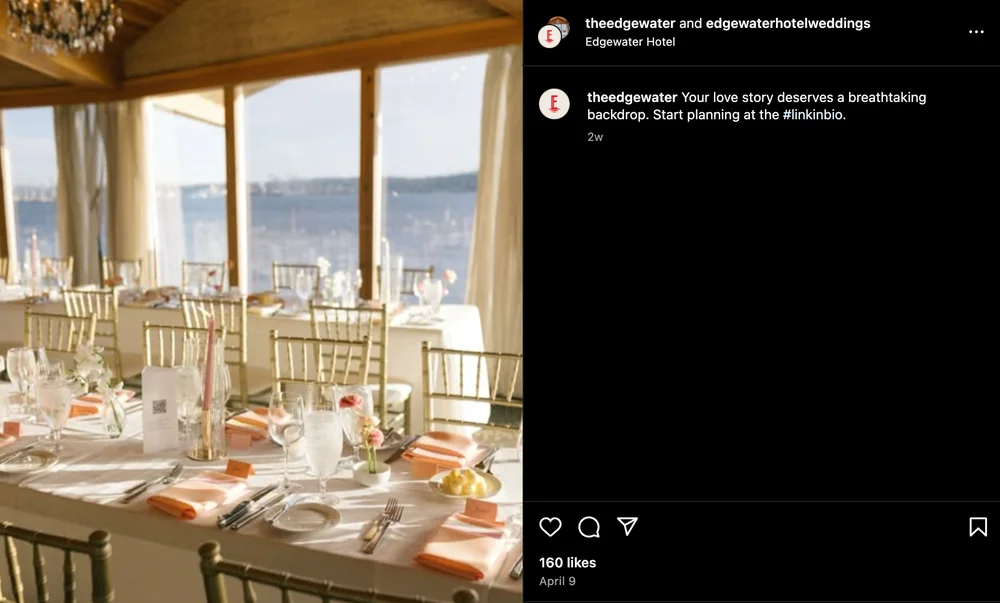The image size is (1000, 603).
Task: Click the wedding table photo
Action: point(261,302)
